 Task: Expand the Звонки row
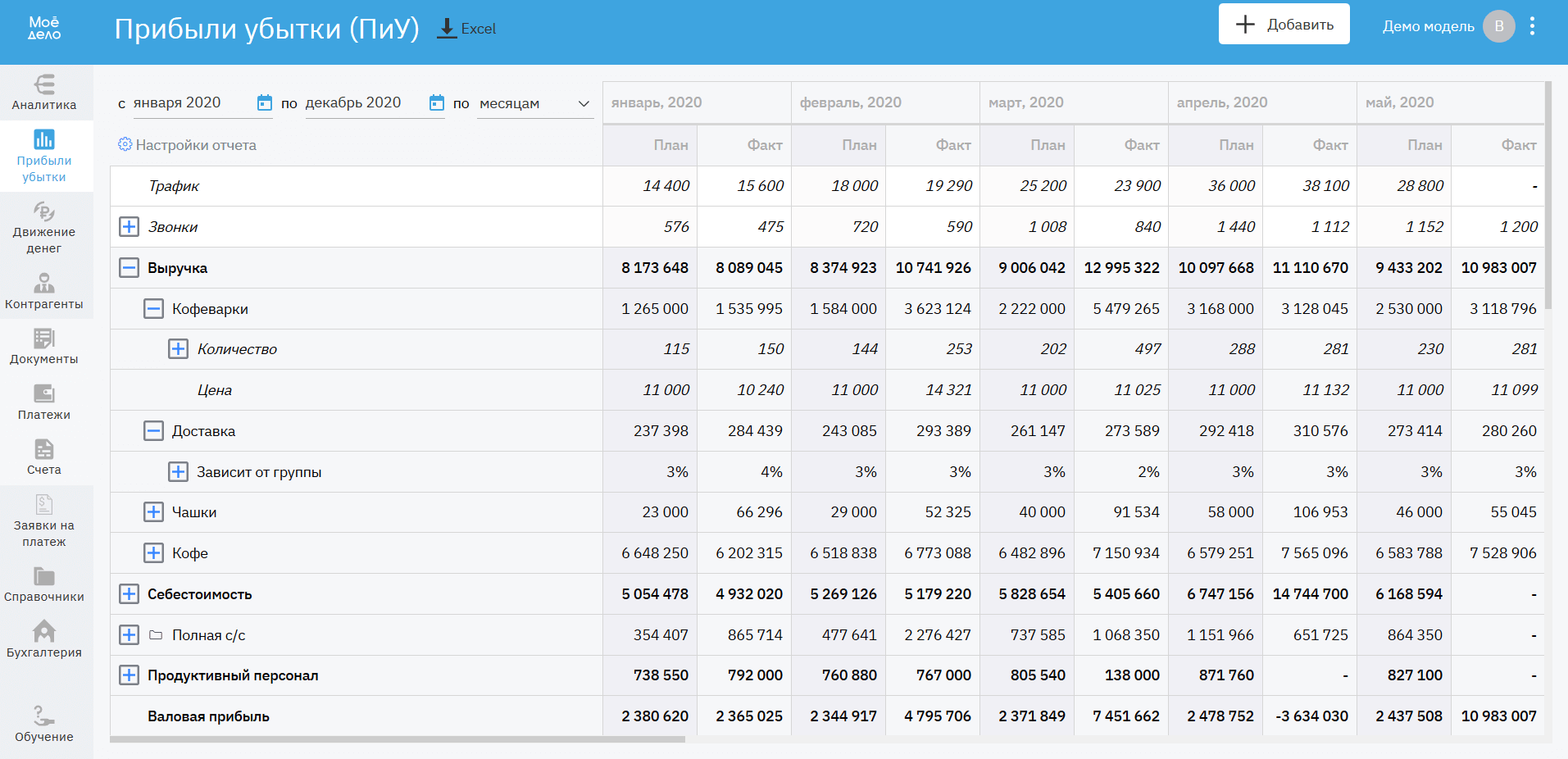pyautogui.click(x=129, y=226)
